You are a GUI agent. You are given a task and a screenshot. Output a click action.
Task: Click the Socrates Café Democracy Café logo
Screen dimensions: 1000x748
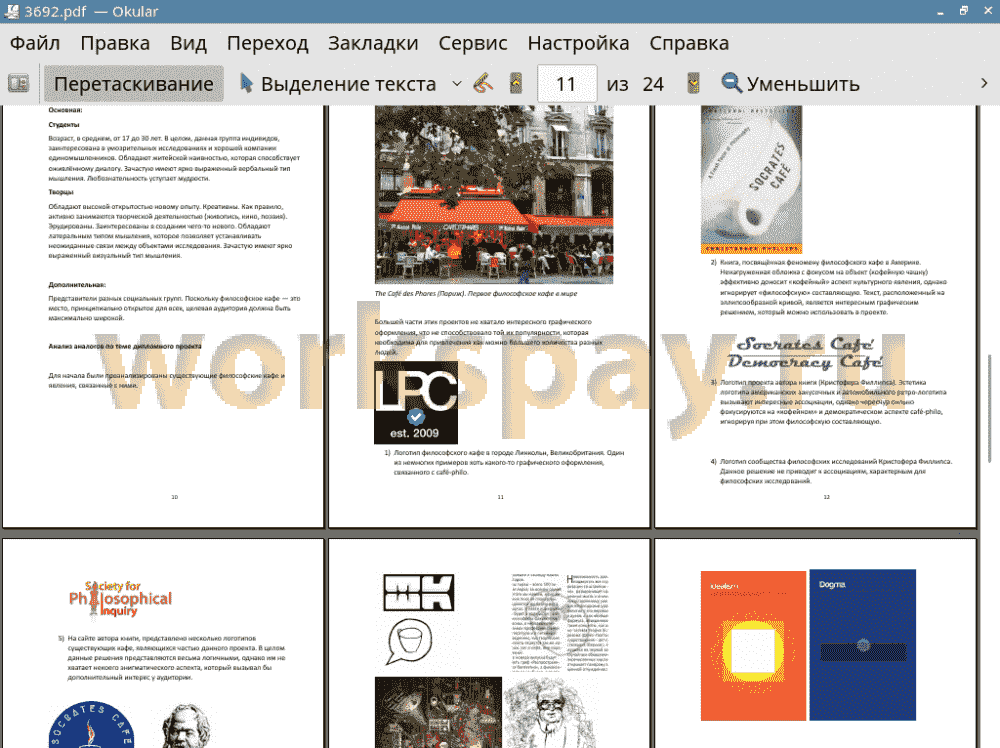(x=805, y=353)
